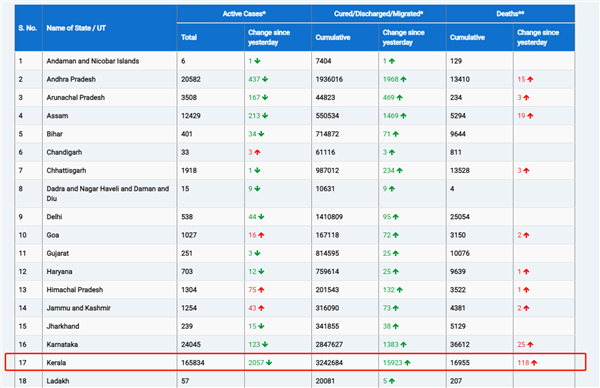Click red up arrow in Chhattisgarh deaths change
The width and height of the screenshot is (600, 388).
pos(527,171)
